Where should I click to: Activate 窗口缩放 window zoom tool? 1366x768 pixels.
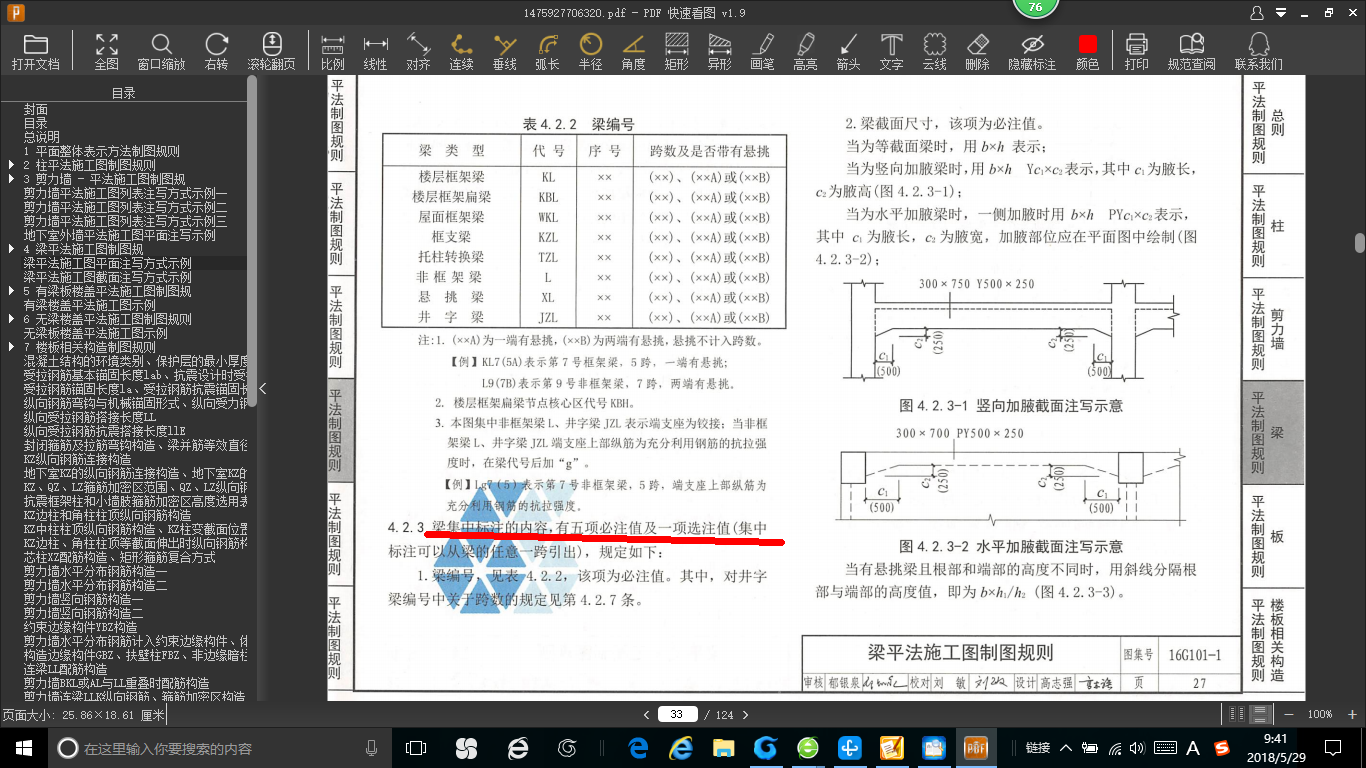pyautogui.click(x=161, y=51)
